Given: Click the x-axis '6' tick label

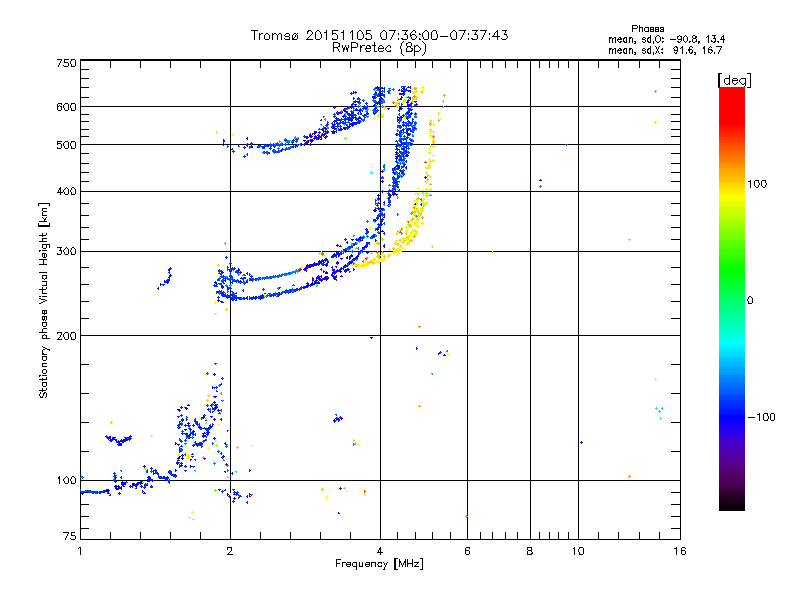Looking at the screenshot, I should pyautogui.click(x=467, y=551).
